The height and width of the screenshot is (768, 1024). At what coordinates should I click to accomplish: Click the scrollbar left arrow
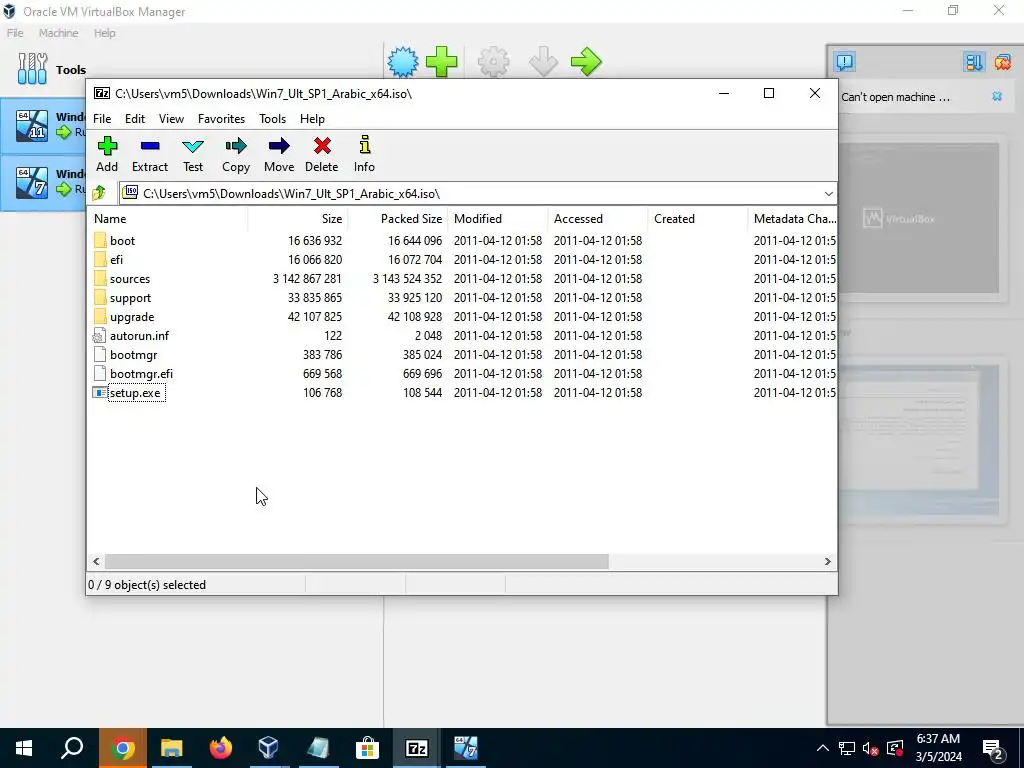[x=96, y=562]
